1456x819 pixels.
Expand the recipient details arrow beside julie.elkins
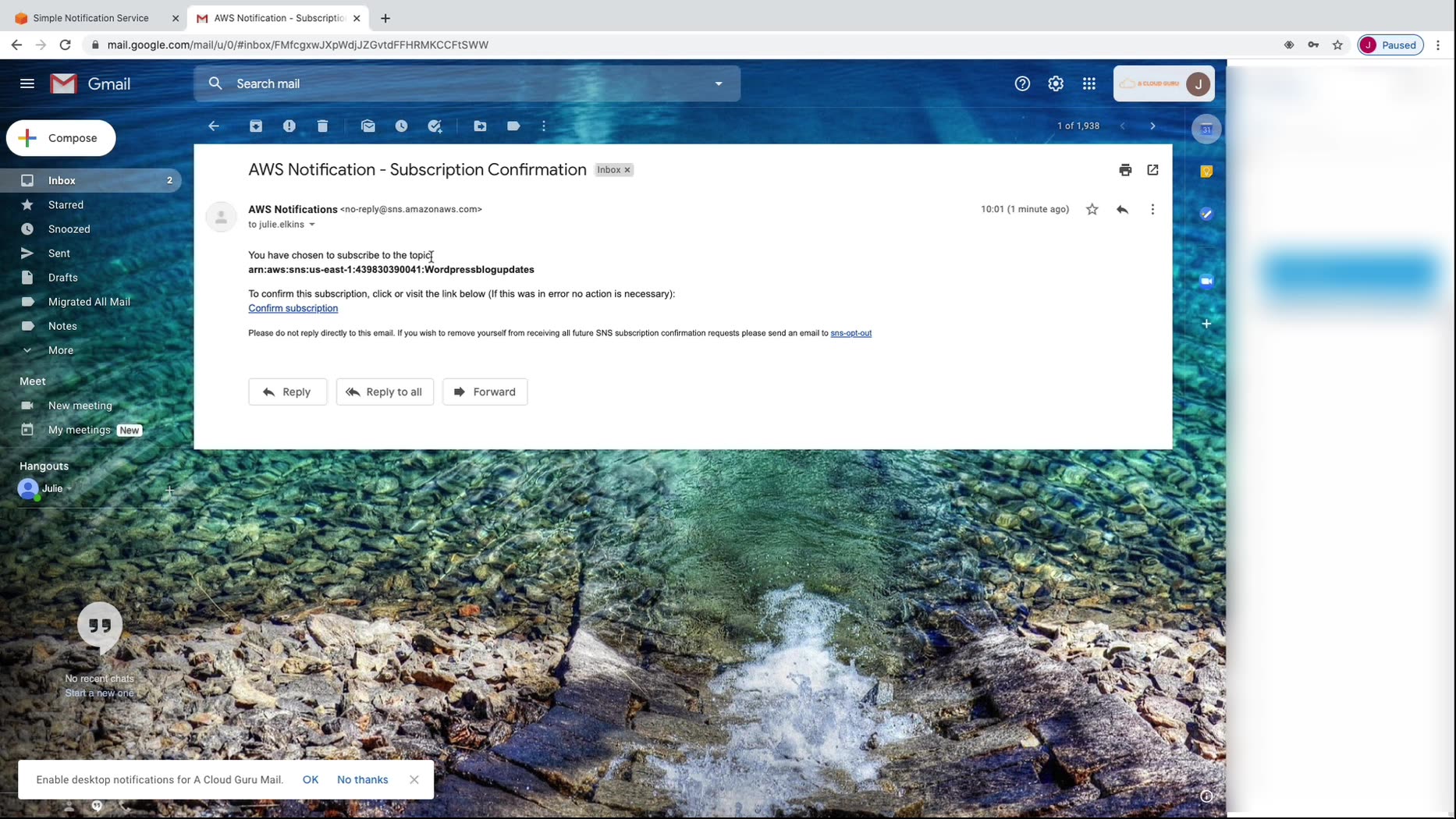click(312, 225)
